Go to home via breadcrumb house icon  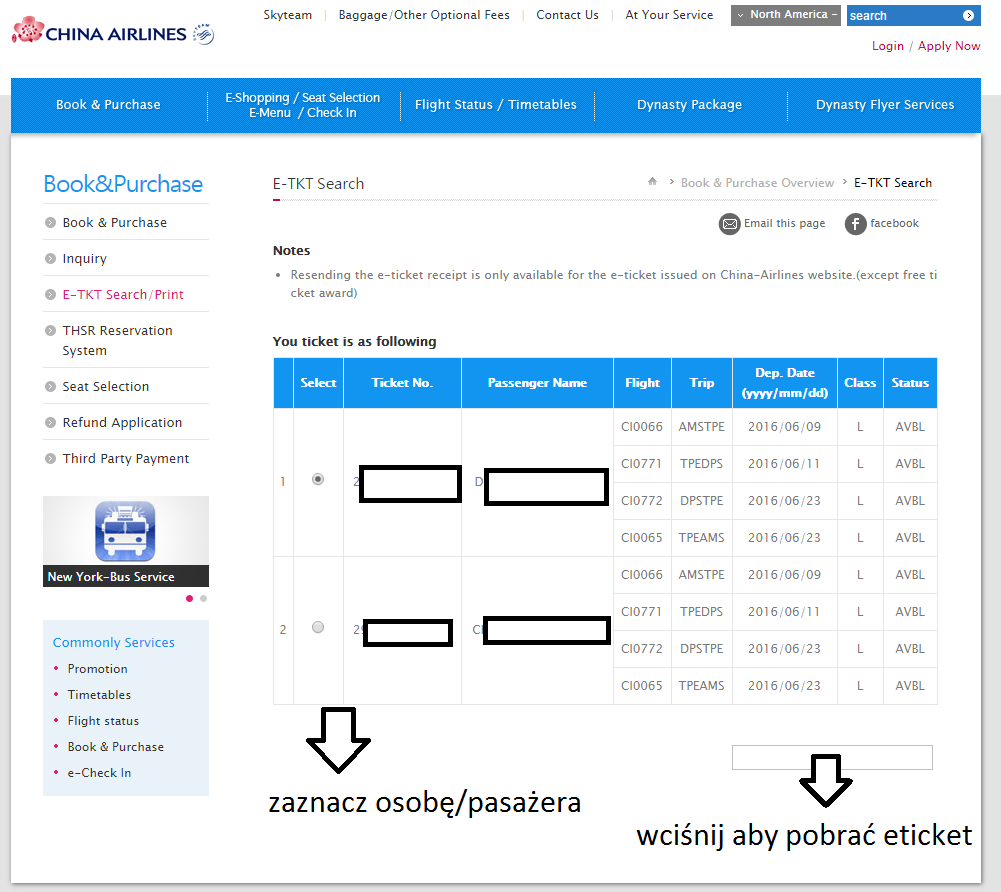[x=652, y=181]
